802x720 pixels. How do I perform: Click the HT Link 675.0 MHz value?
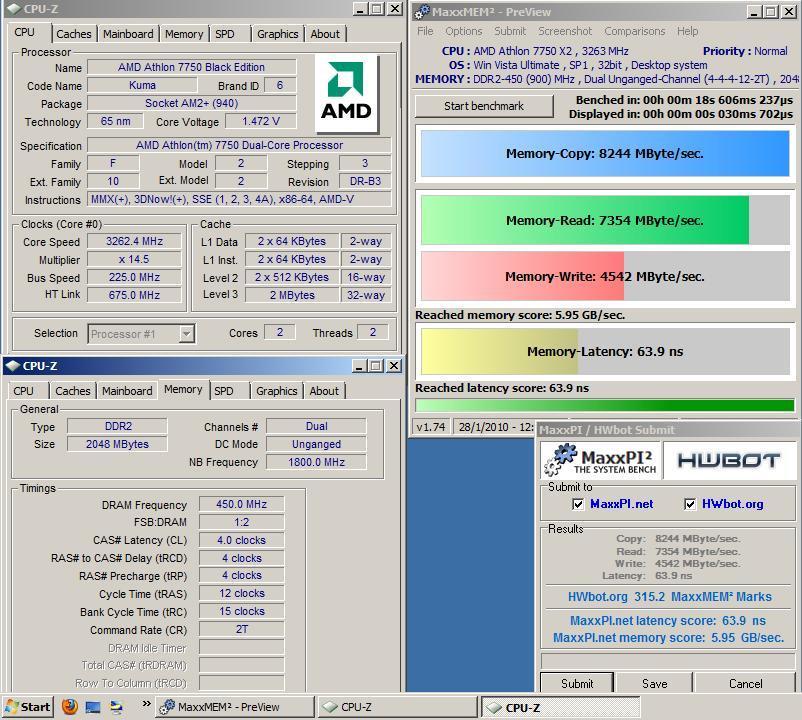coord(134,295)
